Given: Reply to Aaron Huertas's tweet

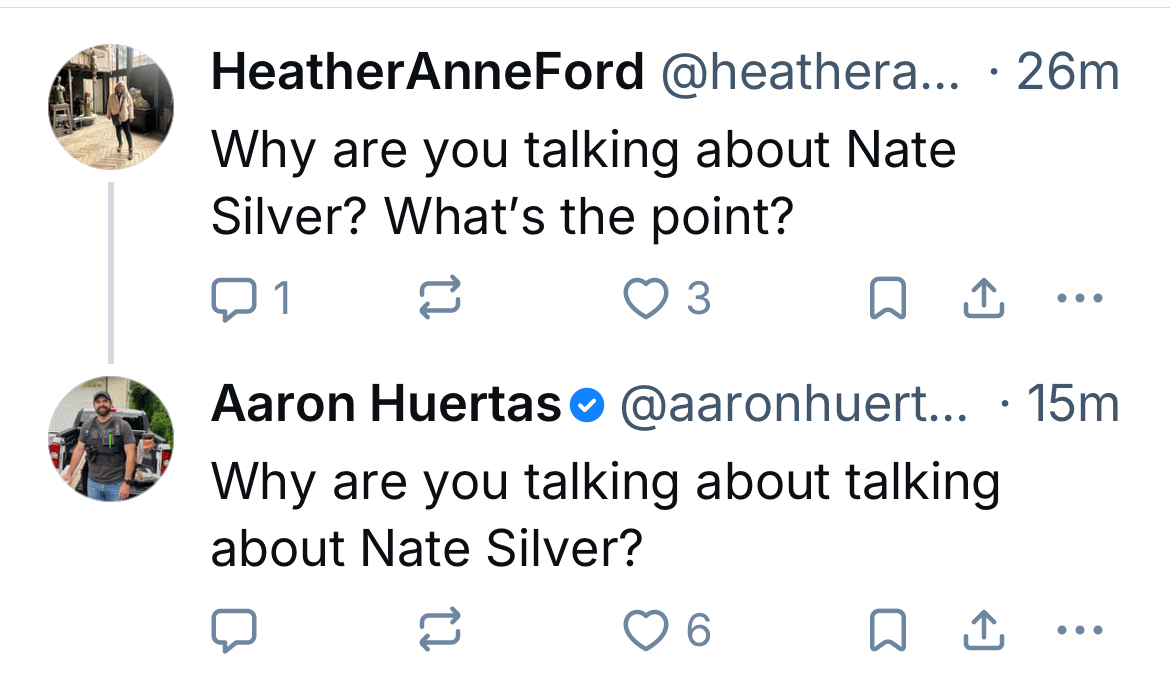Looking at the screenshot, I should coord(236,630).
